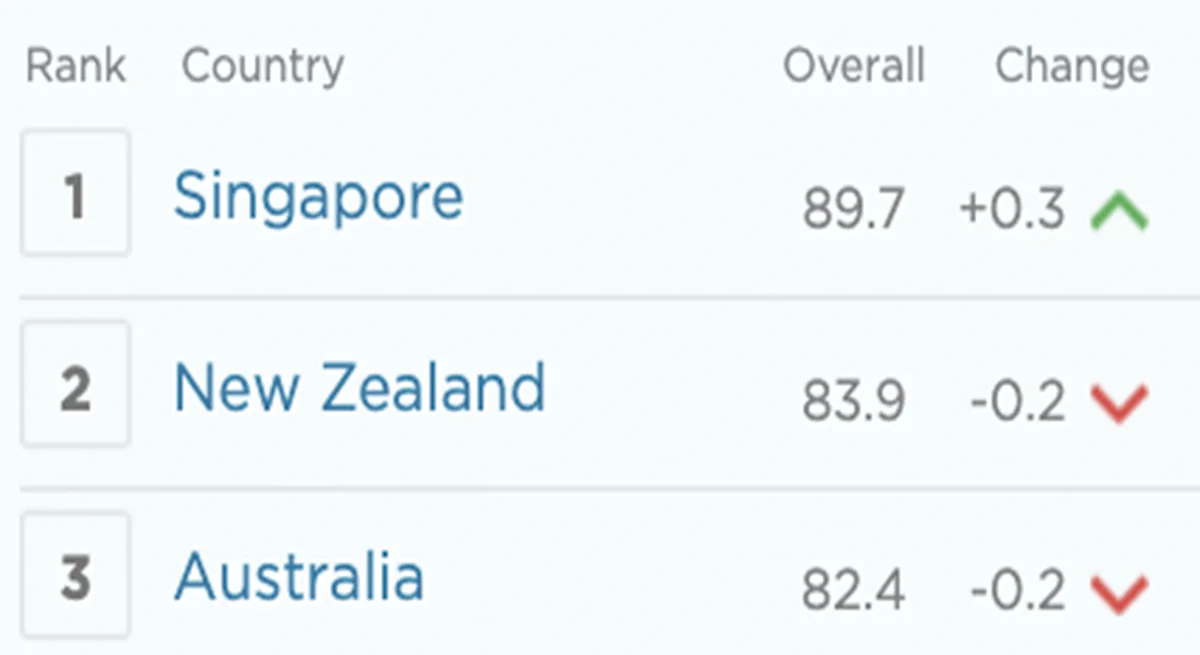The height and width of the screenshot is (655, 1200).
Task: Click the red down arrow for New Zealand
Action: [x=1119, y=403]
